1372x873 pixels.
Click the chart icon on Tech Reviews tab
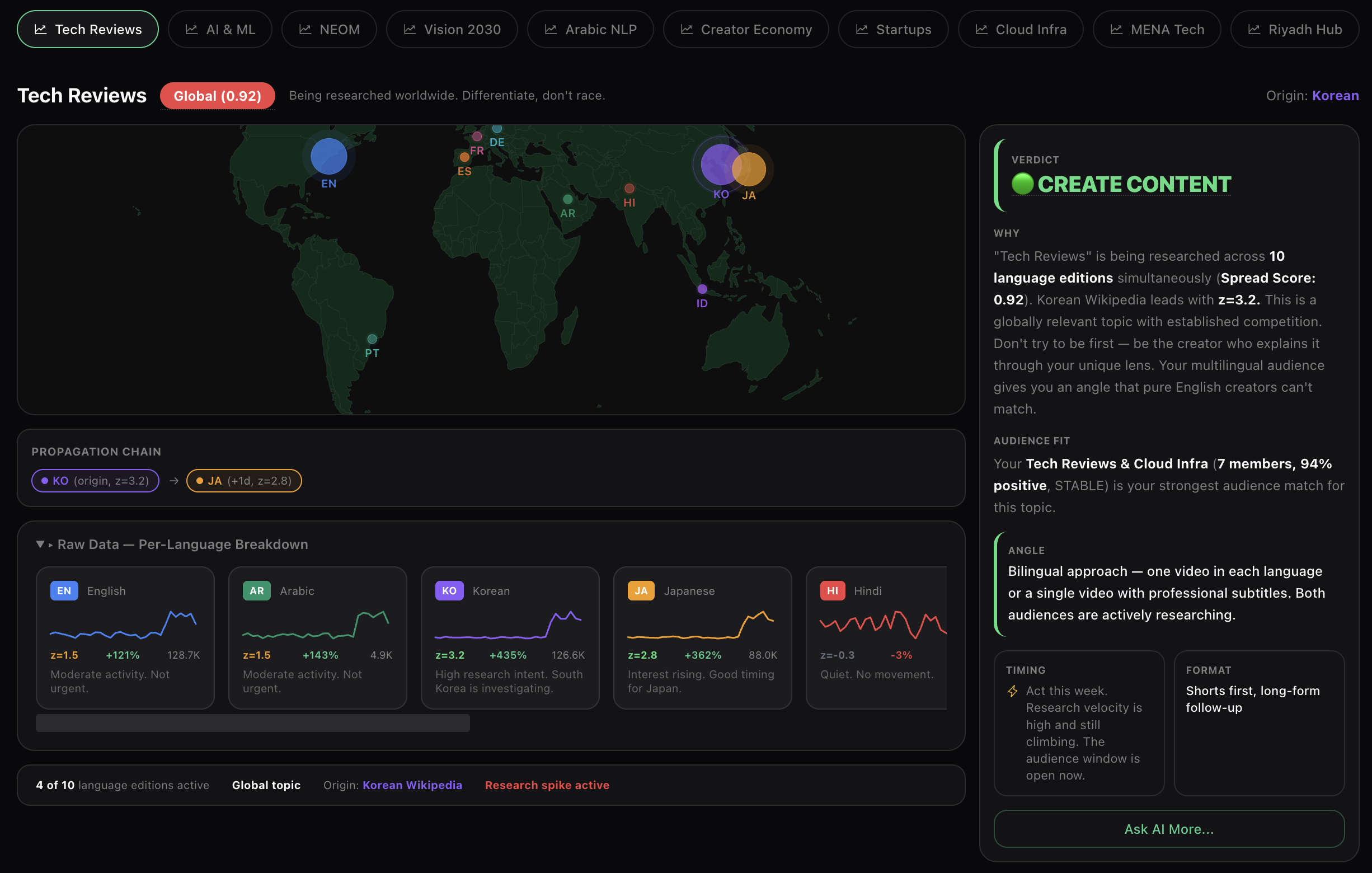click(40, 29)
